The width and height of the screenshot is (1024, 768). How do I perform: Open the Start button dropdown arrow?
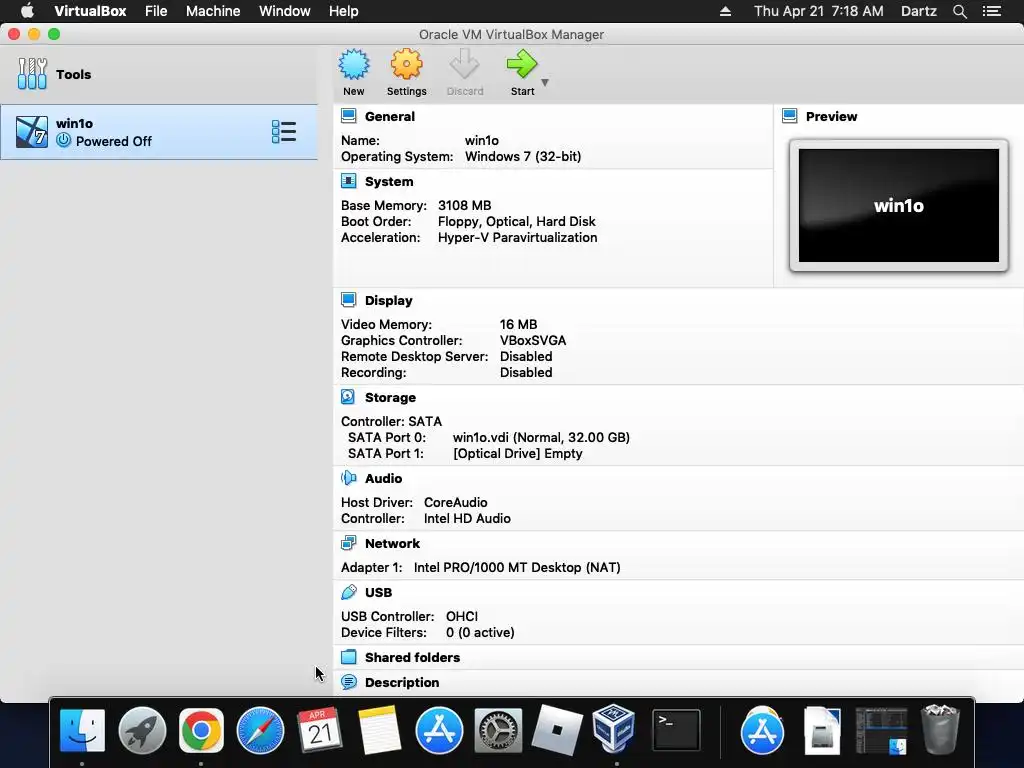(545, 83)
